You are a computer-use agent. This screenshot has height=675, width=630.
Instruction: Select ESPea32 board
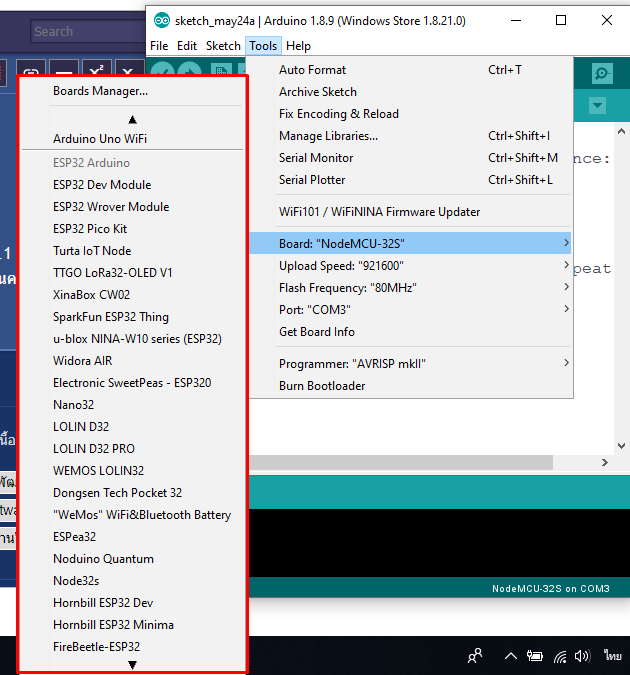(x=133, y=537)
